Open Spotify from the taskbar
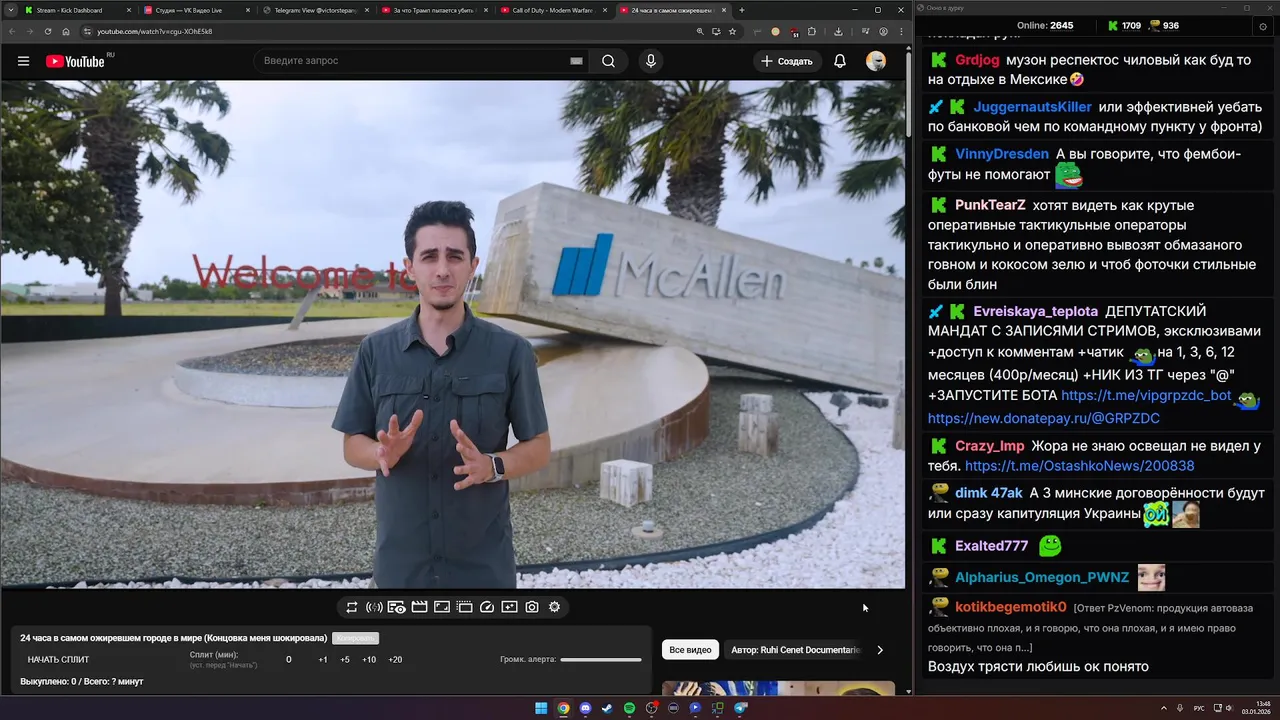This screenshot has width=1280, height=720. 629,708
